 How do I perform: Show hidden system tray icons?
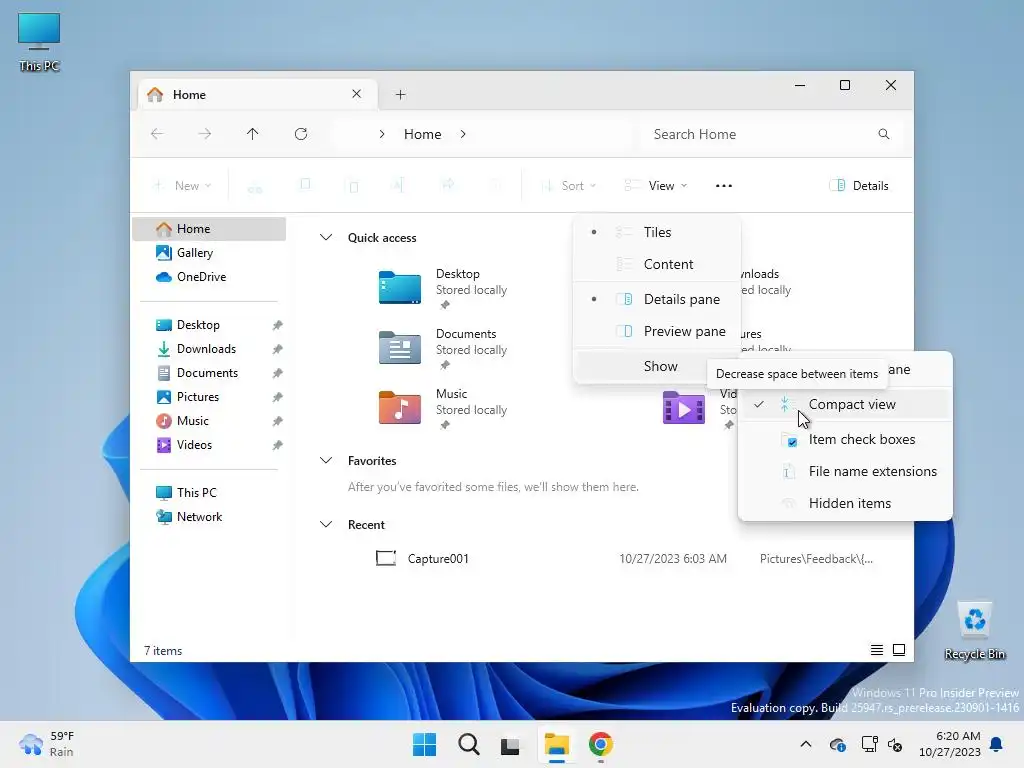(806, 744)
